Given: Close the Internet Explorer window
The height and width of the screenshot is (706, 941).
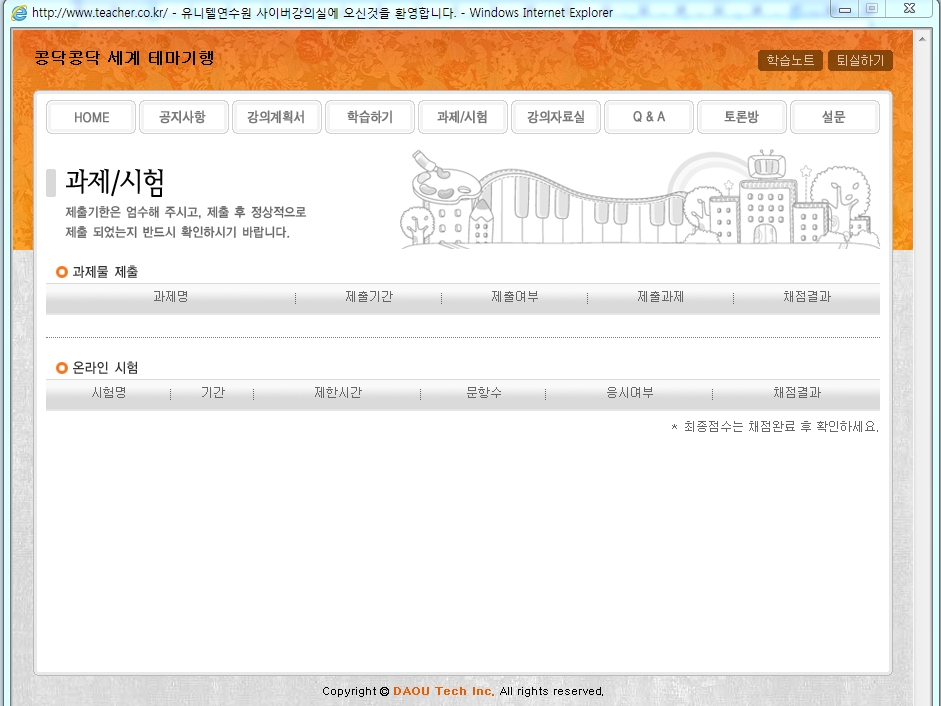Looking at the screenshot, I should (x=909, y=9).
